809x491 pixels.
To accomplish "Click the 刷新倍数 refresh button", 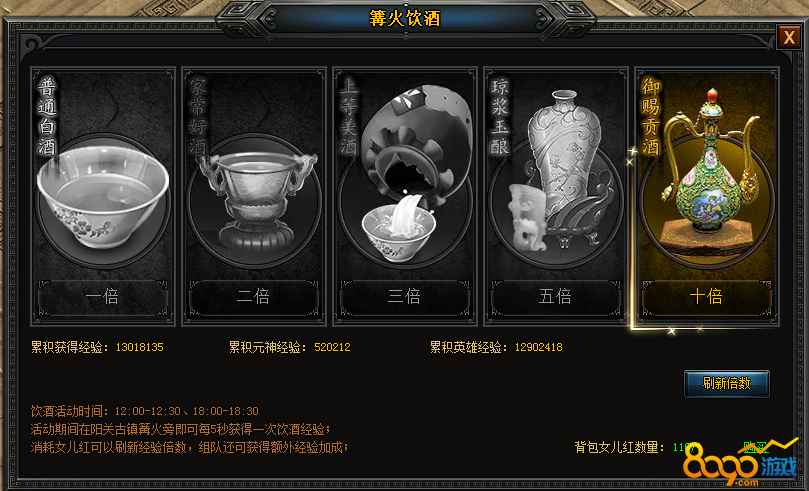I will (x=726, y=383).
